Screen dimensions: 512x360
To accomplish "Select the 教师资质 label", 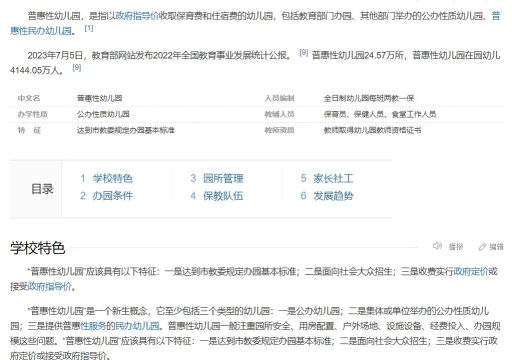I will (x=280, y=130).
